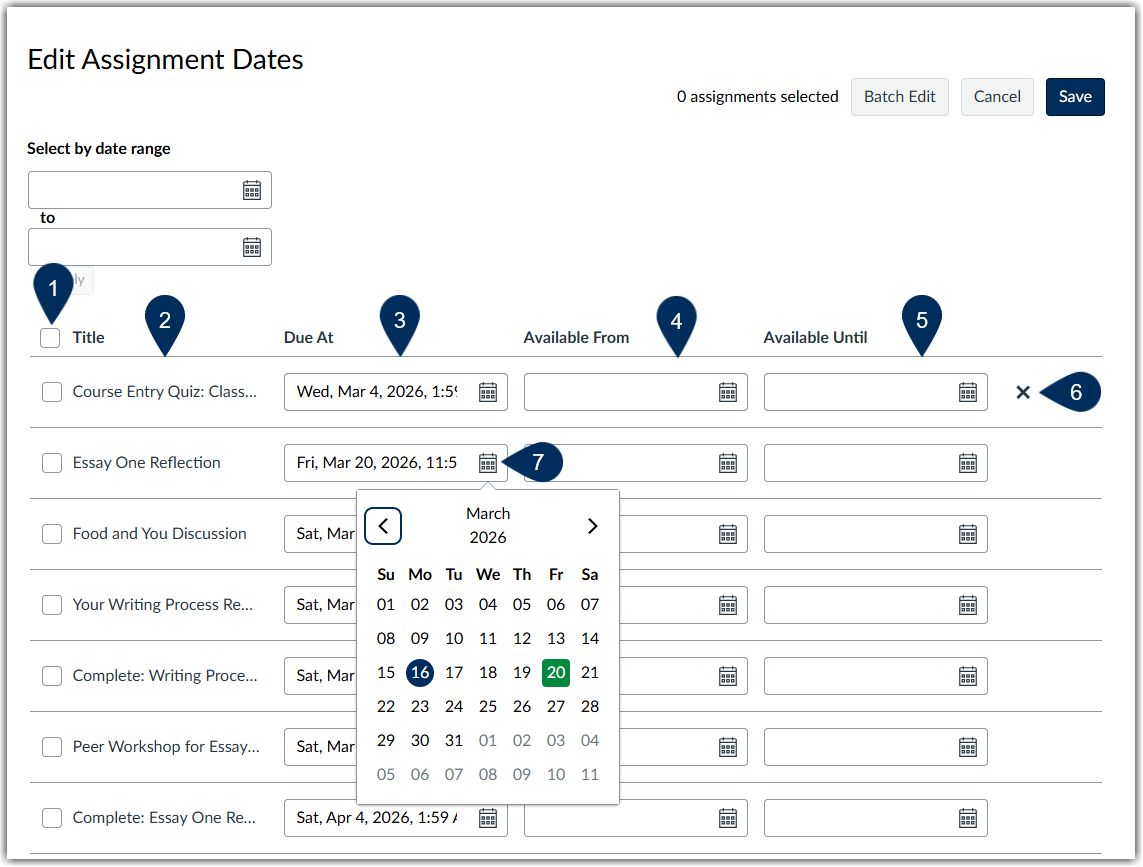
Task: Click the Due At column header
Action: (308, 337)
